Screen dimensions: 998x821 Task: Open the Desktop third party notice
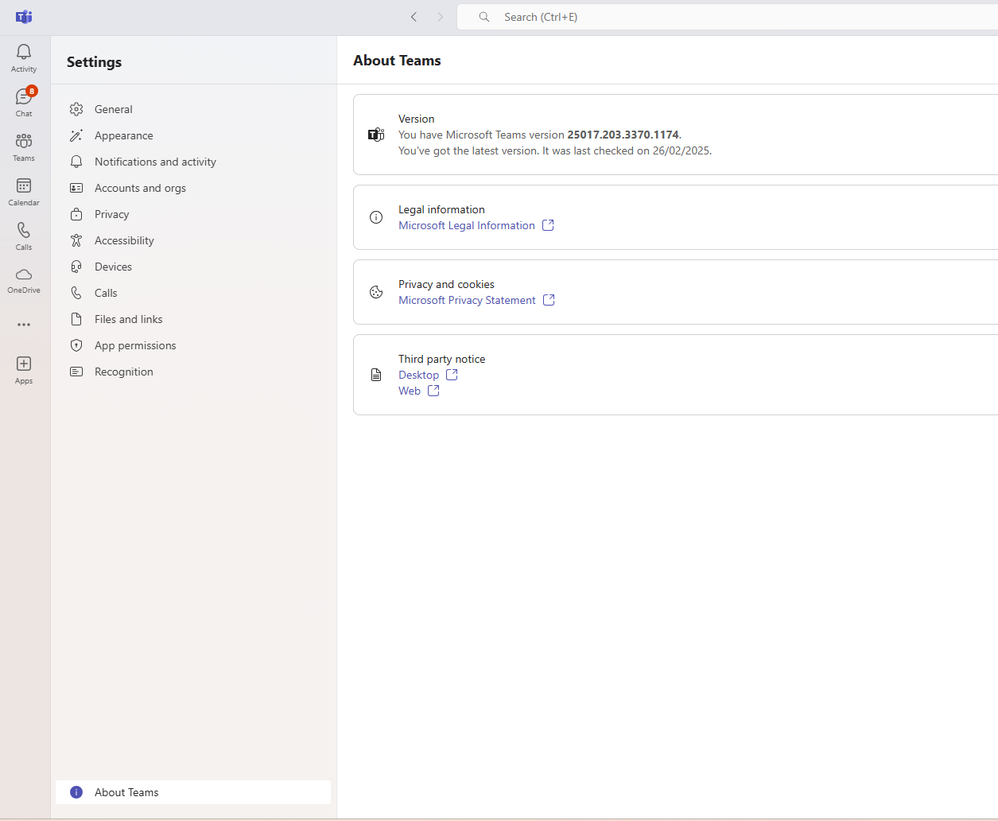(419, 375)
